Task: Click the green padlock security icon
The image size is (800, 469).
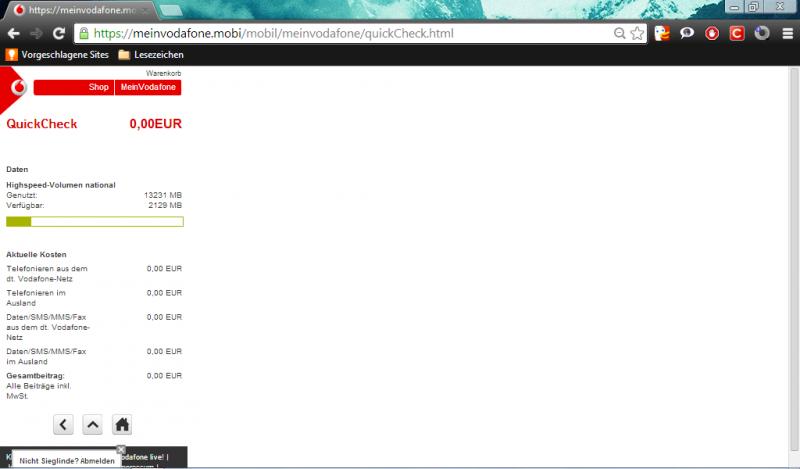Action: tap(84, 34)
